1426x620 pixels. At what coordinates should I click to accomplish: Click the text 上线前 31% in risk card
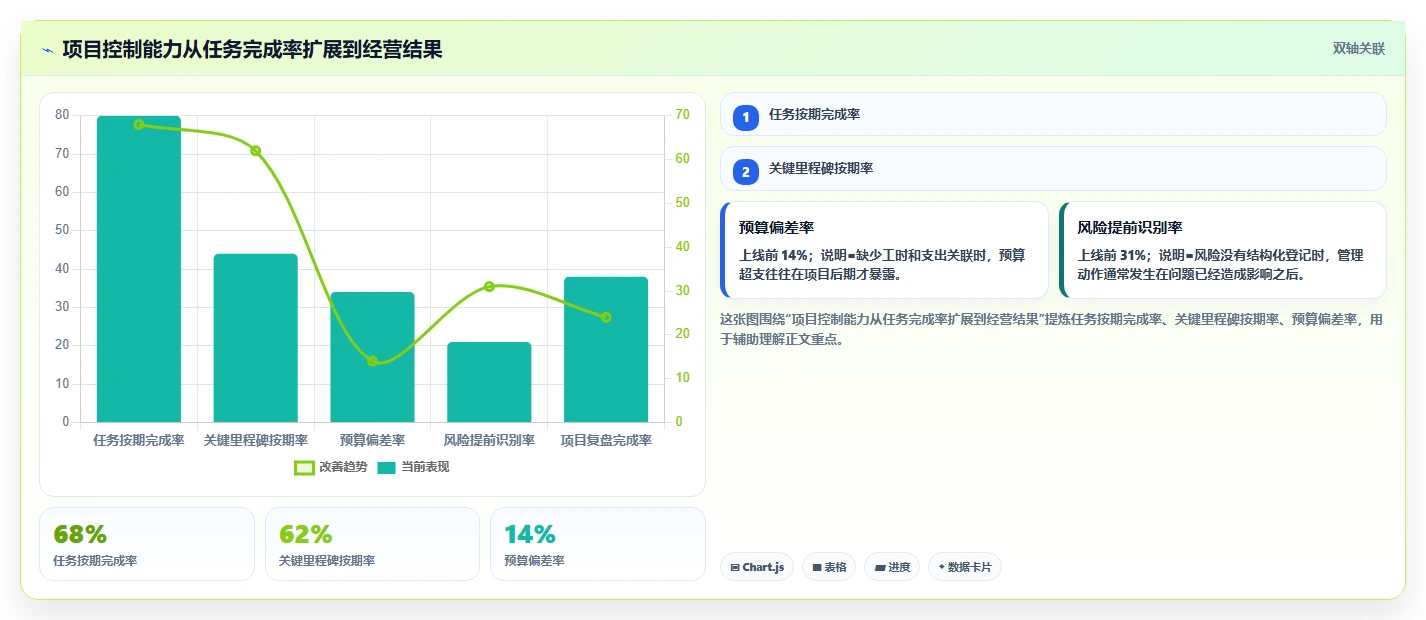[1113, 255]
